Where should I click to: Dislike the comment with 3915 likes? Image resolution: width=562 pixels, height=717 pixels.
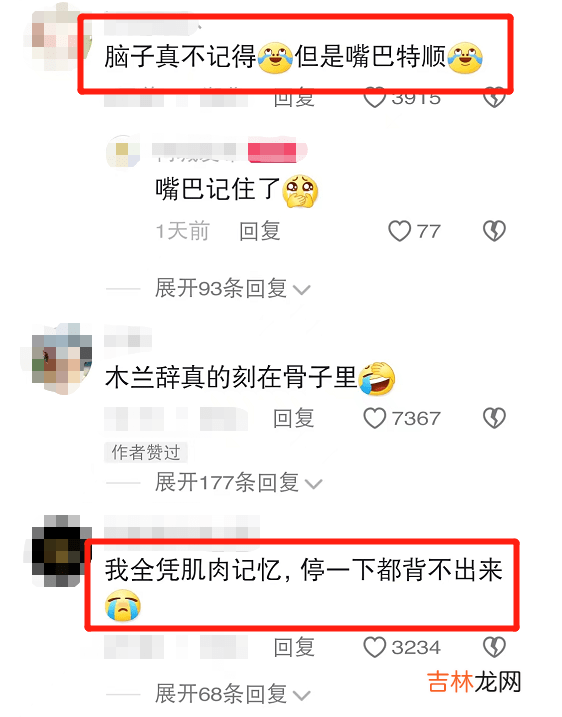494,97
